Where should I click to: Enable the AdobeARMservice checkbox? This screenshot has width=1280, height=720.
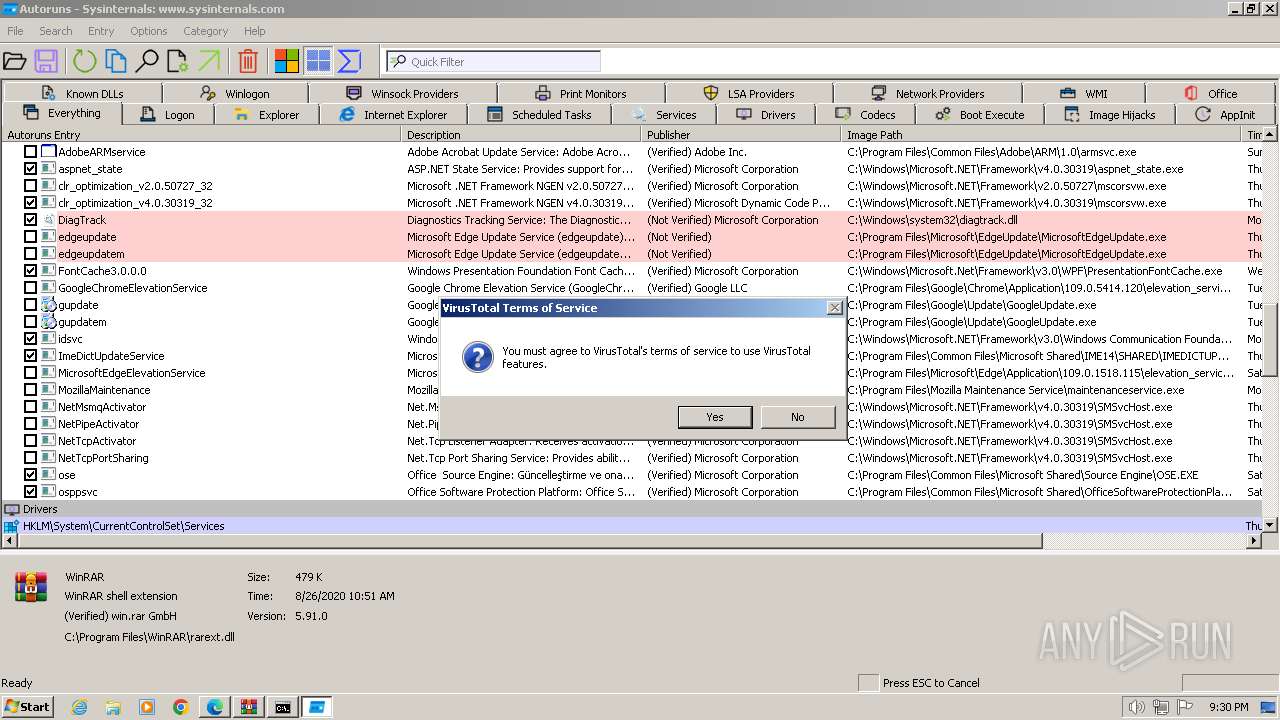(x=30, y=152)
